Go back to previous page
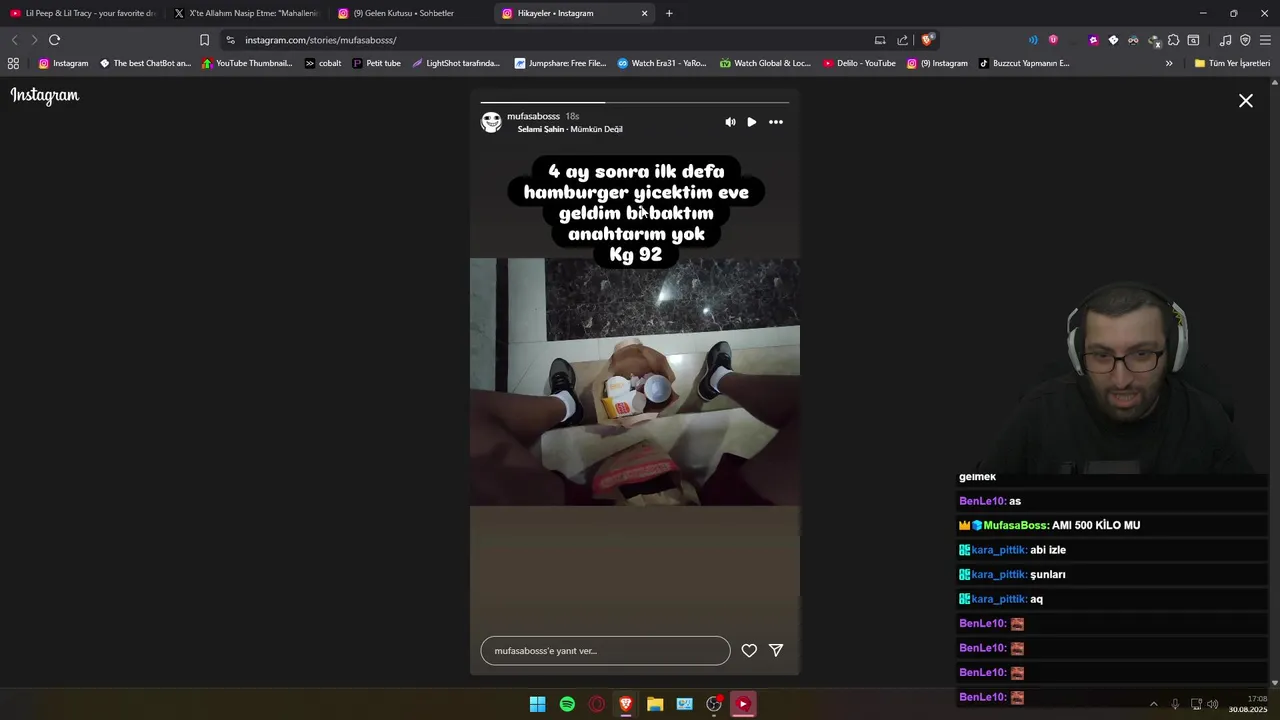 pos(14,40)
